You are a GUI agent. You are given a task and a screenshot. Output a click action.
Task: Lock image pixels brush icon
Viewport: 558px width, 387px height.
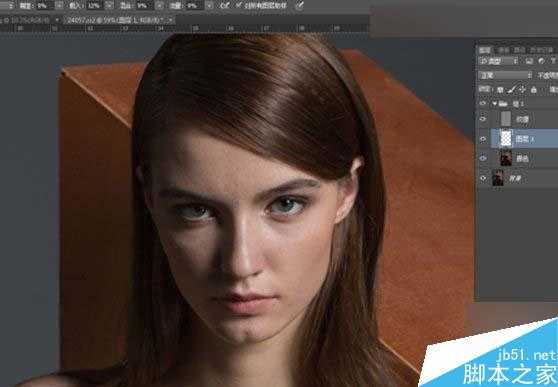tap(511, 90)
